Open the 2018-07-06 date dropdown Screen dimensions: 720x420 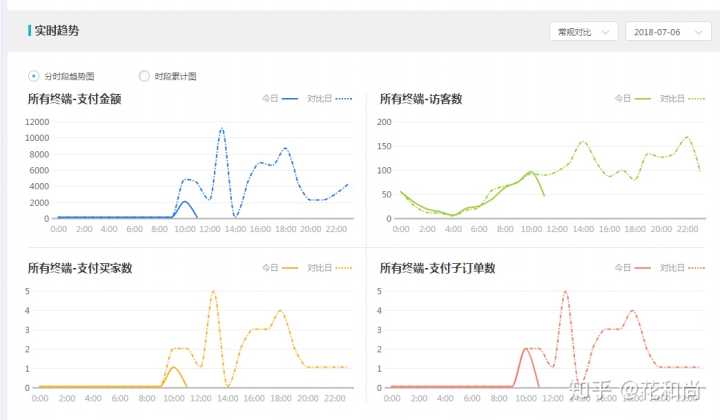(x=667, y=32)
